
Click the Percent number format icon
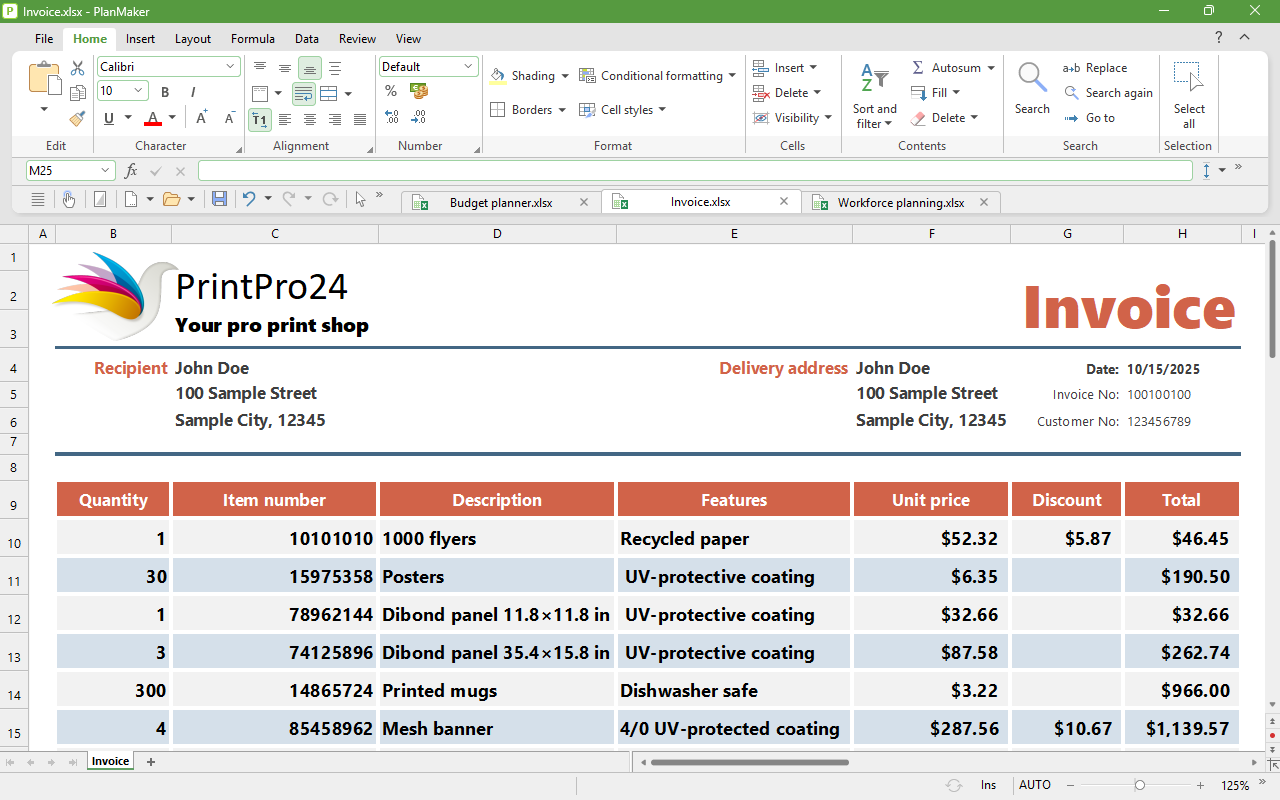pyautogui.click(x=391, y=92)
